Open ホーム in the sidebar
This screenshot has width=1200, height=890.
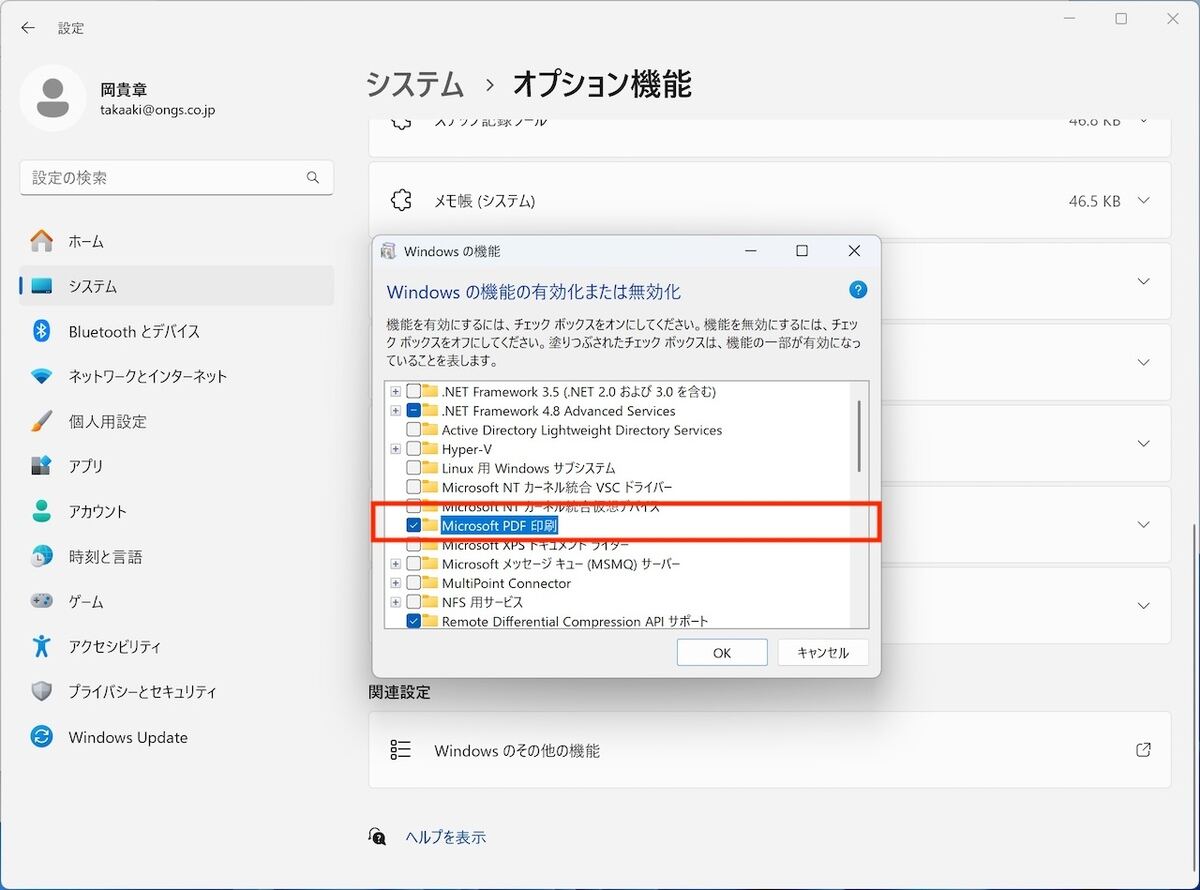pos(177,241)
